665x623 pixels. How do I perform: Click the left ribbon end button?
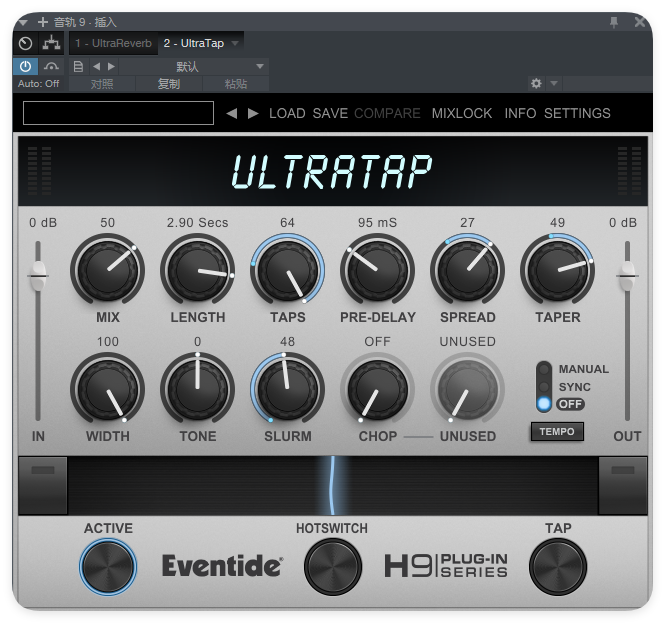point(43,485)
